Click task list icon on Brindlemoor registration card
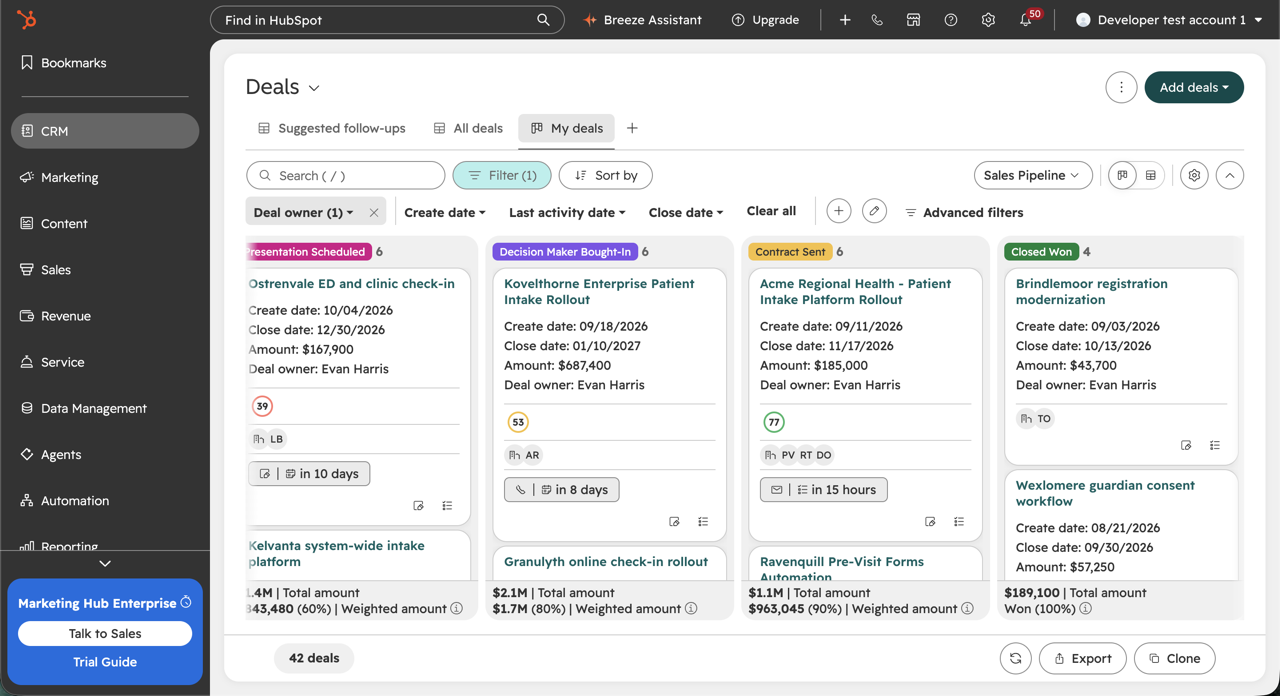Screen dimensions: 1280x696 tap(1215, 446)
